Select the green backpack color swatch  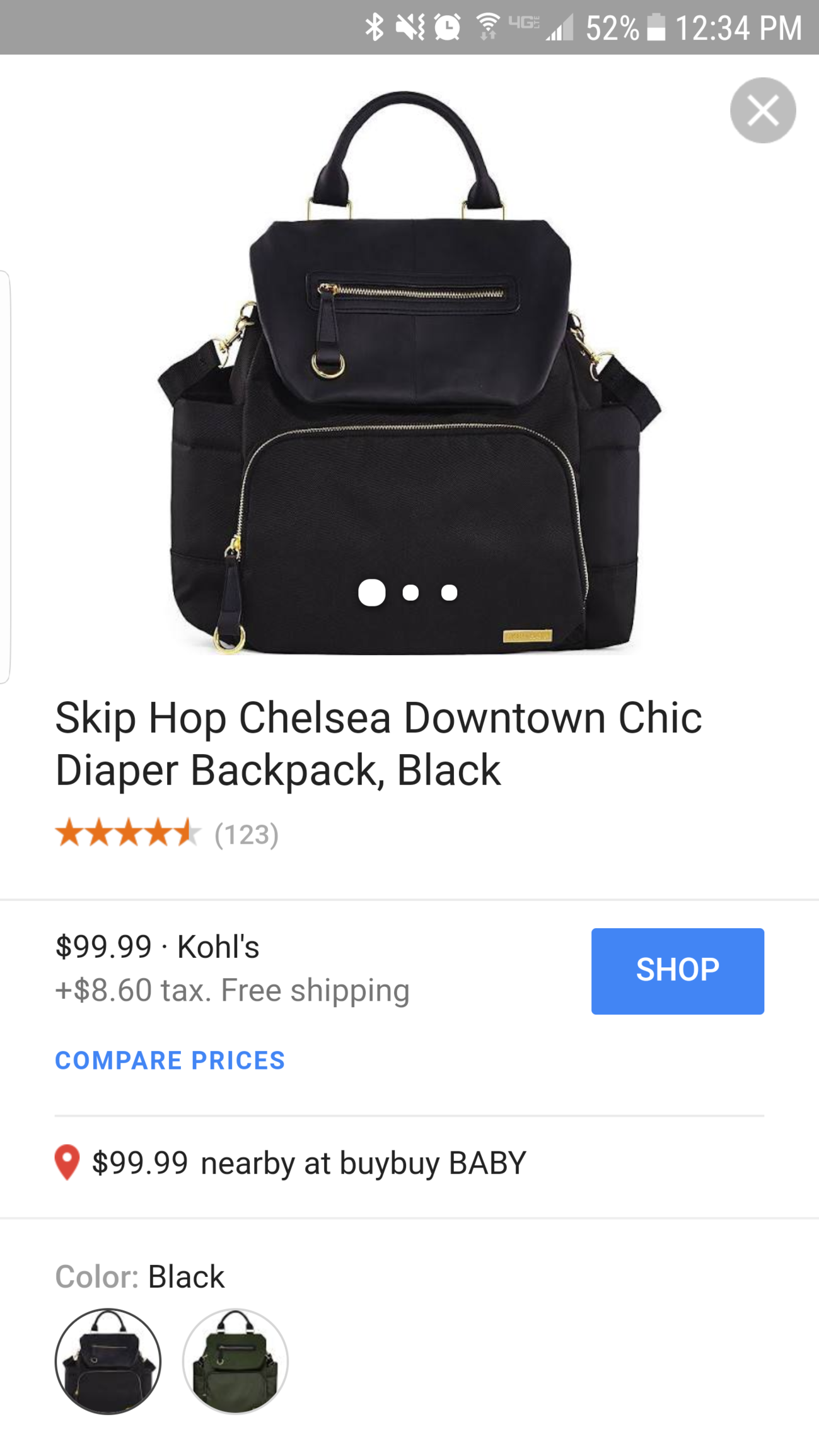click(x=235, y=1361)
